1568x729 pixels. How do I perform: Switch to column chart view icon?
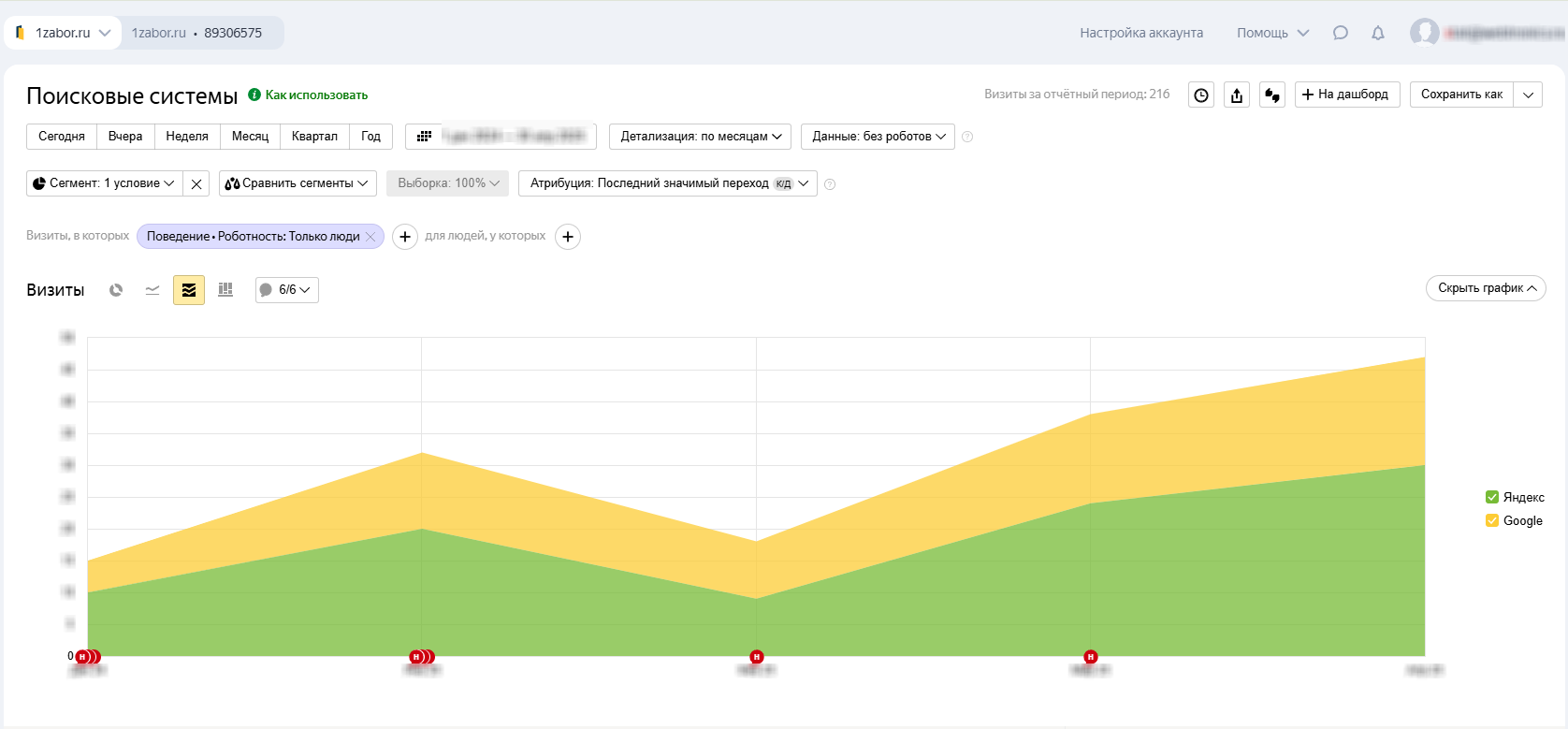225,290
